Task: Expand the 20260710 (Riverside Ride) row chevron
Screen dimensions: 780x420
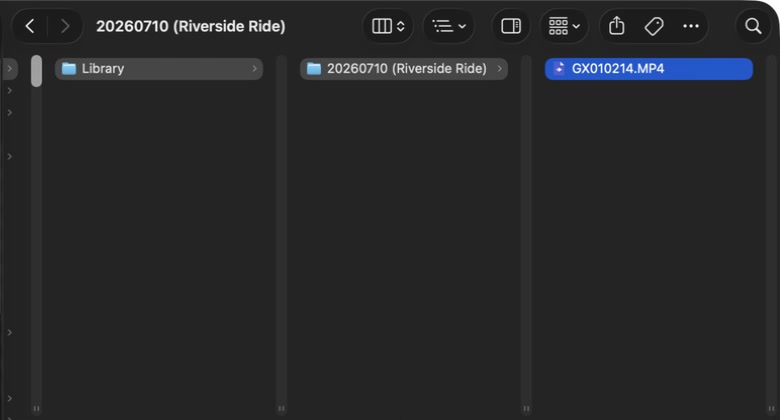Action: [x=499, y=69]
